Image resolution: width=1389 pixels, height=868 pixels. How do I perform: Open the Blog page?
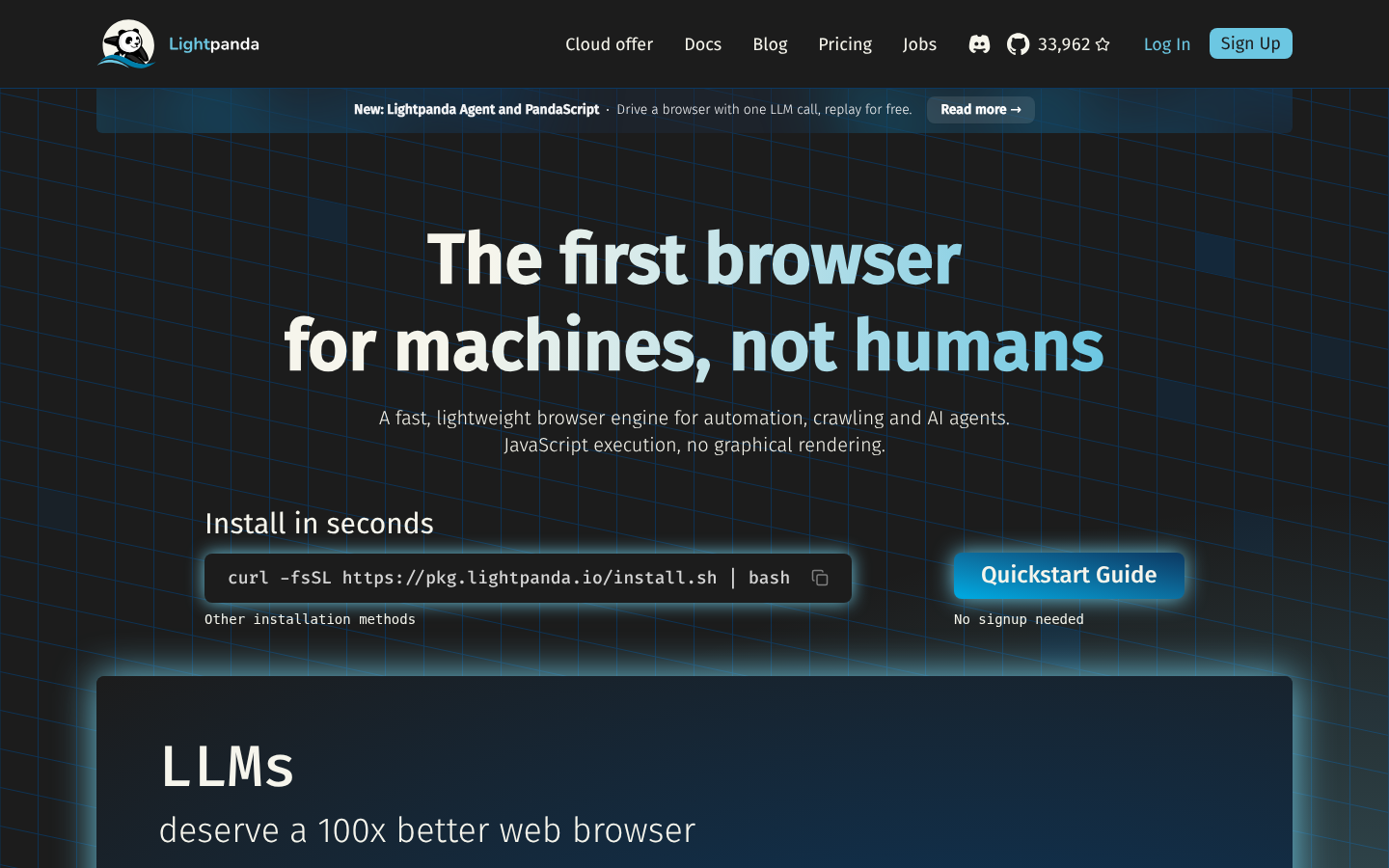point(770,44)
